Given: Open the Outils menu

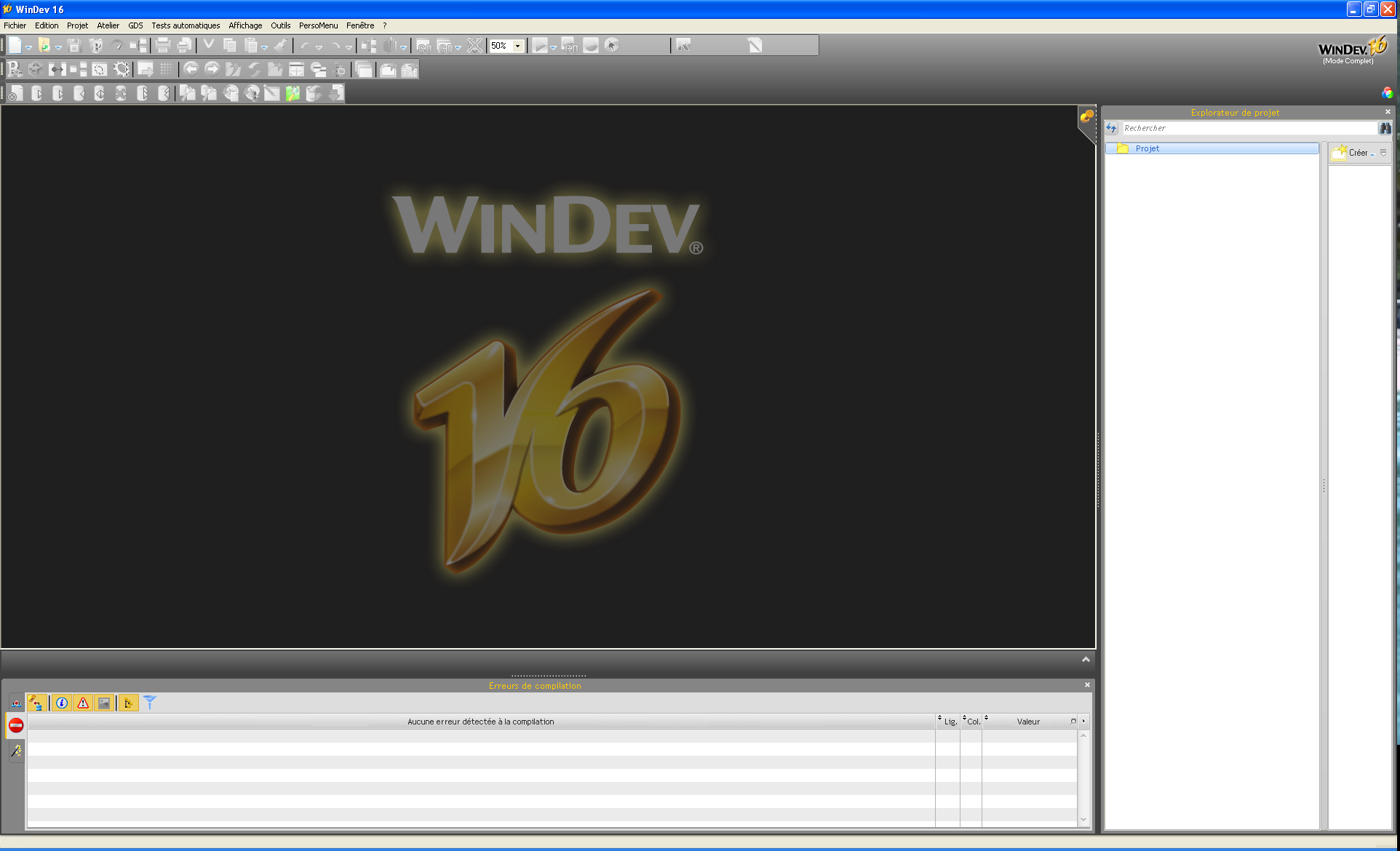Looking at the screenshot, I should pyautogui.click(x=280, y=25).
